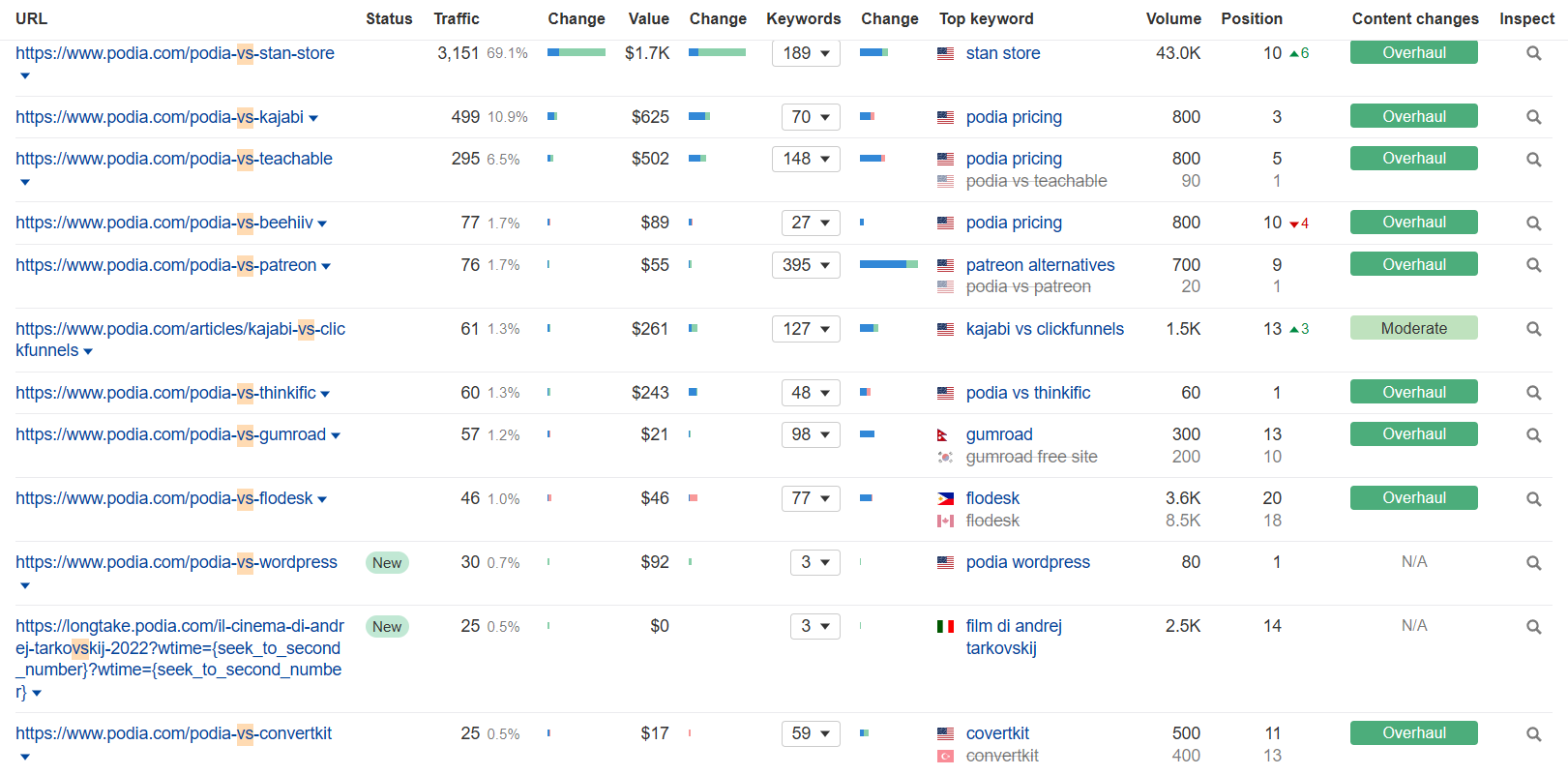Click the $1.7K value cell
Viewport: 1568px width, 775px height.
coord(647,53)
